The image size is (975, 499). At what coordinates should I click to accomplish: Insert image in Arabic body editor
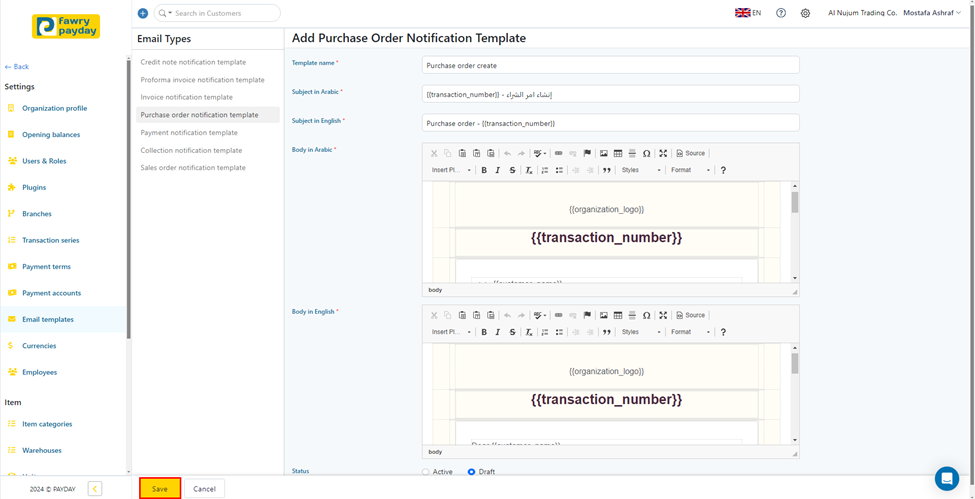click(604, 154)
